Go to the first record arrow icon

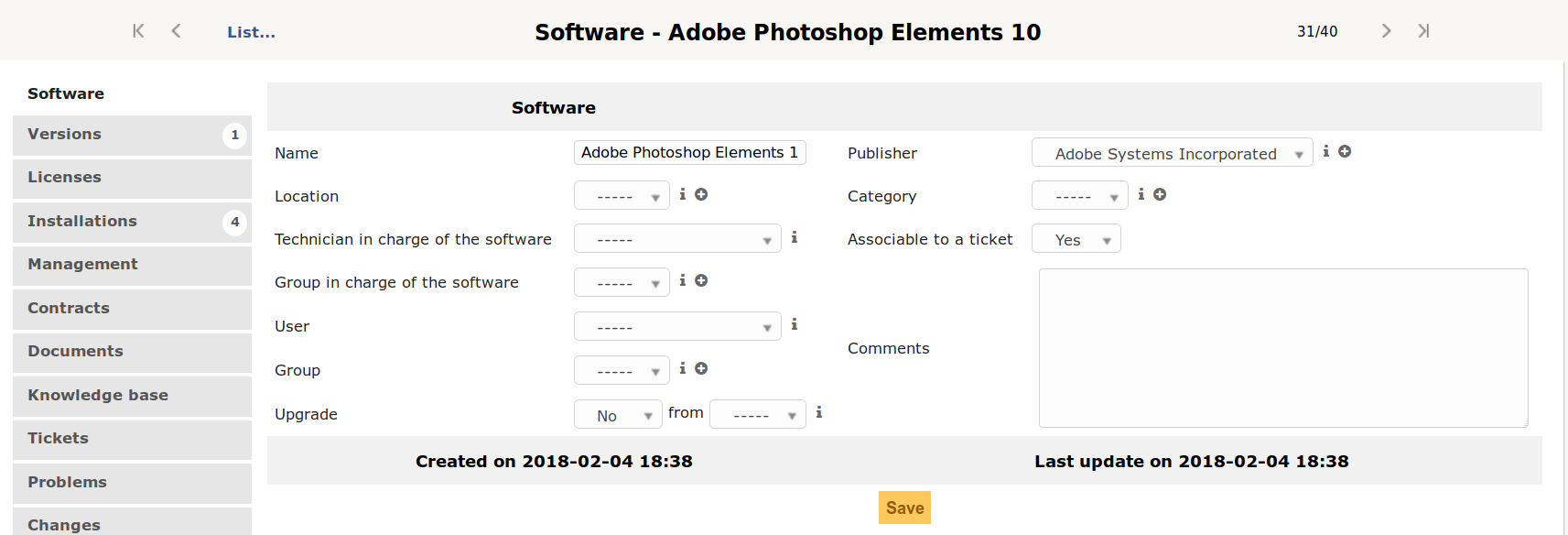tap(138, 31)
